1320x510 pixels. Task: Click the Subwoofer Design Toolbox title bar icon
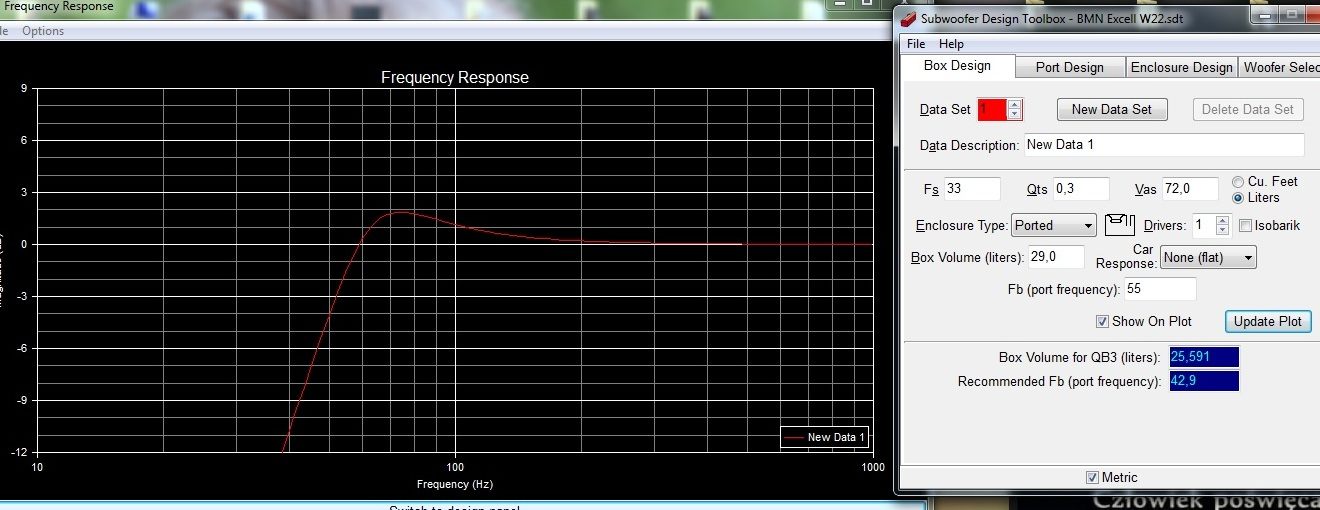point(909,18)
